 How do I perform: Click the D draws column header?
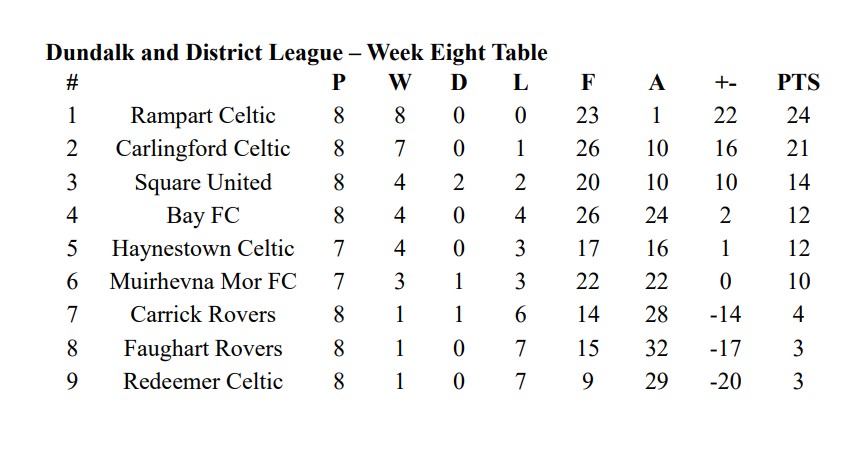(x=459, y=83)
